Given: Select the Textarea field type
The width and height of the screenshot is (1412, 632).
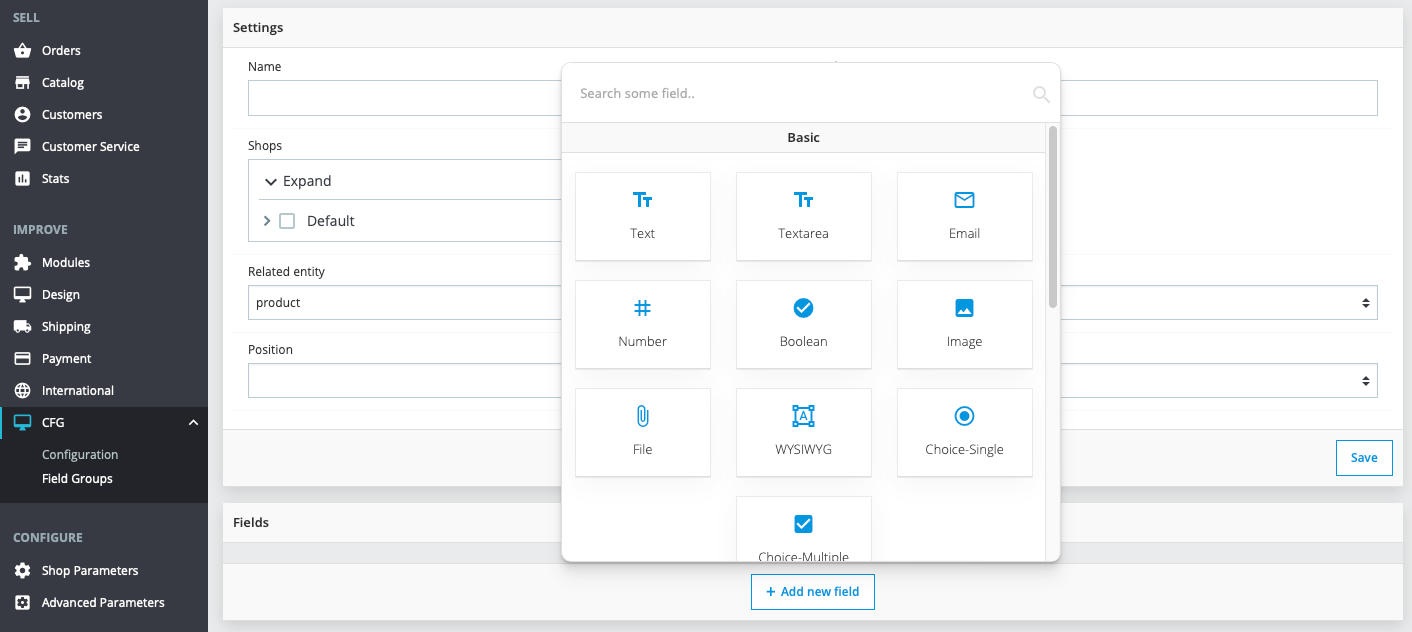Looking at the screenshot, I should tap(803, 216).
